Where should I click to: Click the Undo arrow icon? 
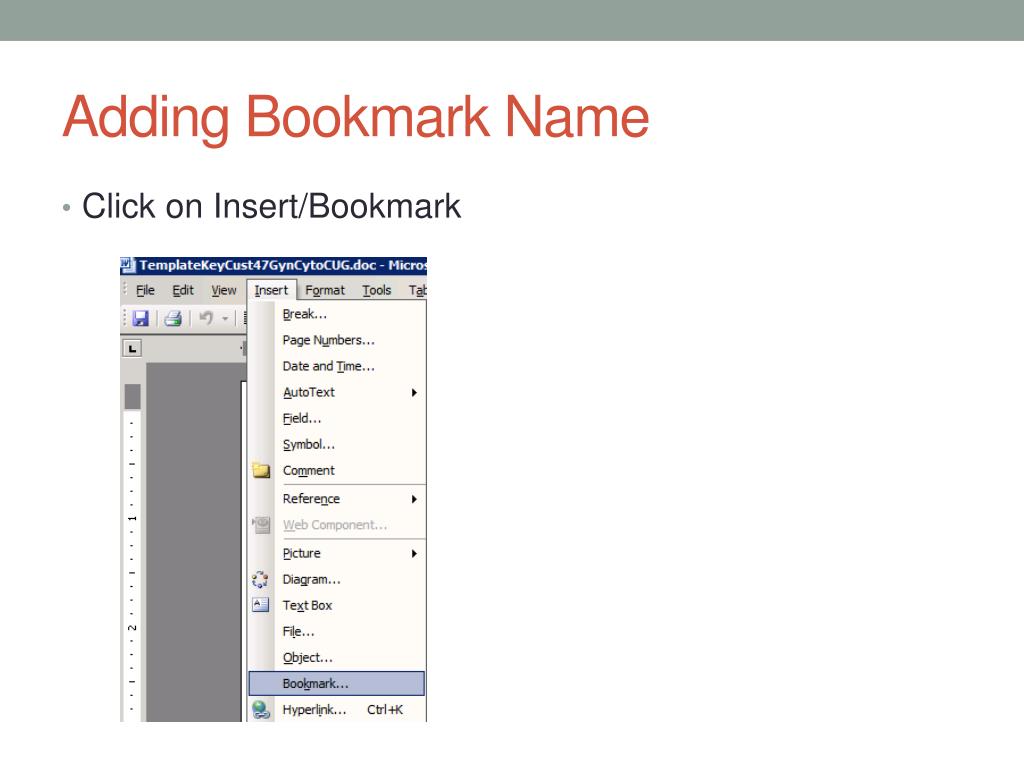[x=206, y=318]
